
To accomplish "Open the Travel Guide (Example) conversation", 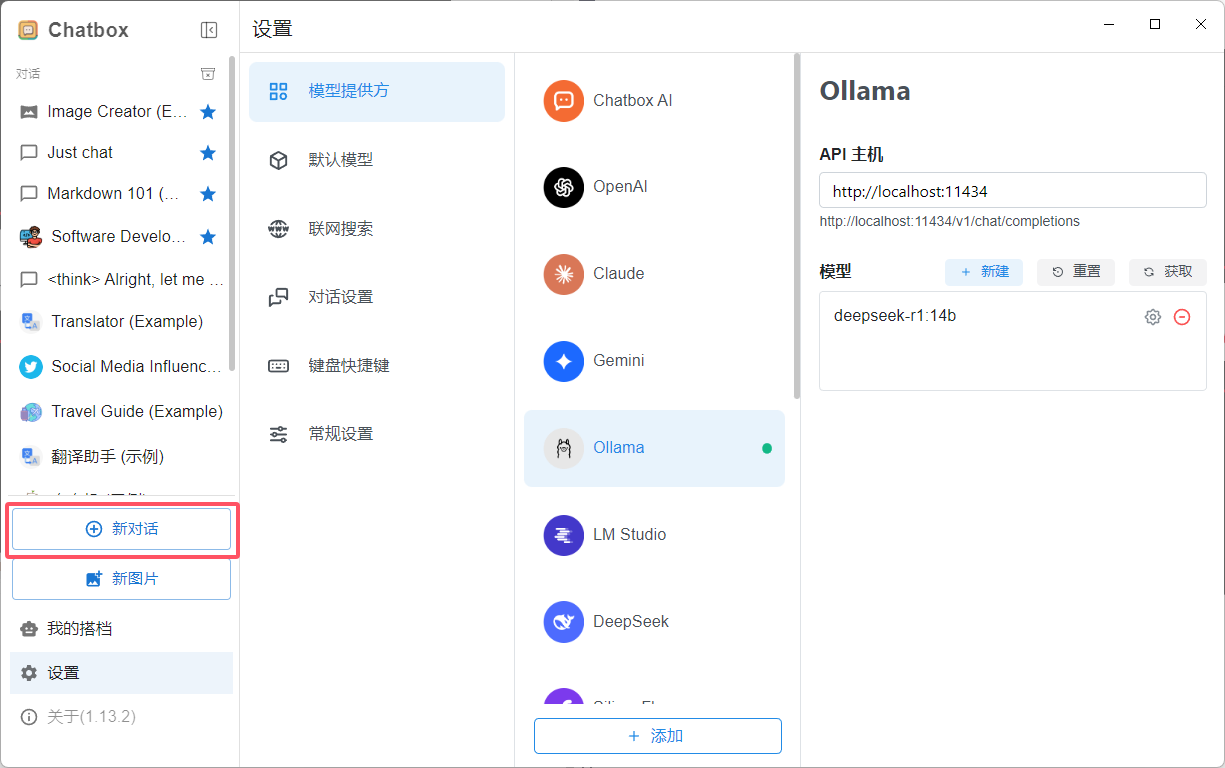I will [118, 412].
